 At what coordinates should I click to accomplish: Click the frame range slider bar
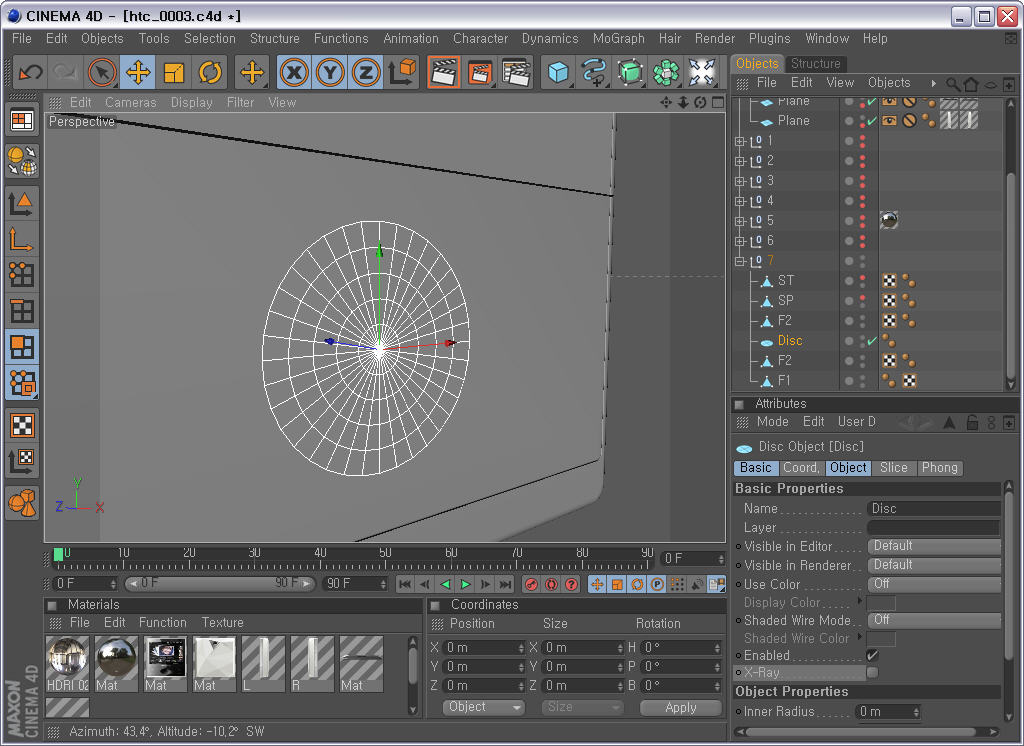[220, 583]
